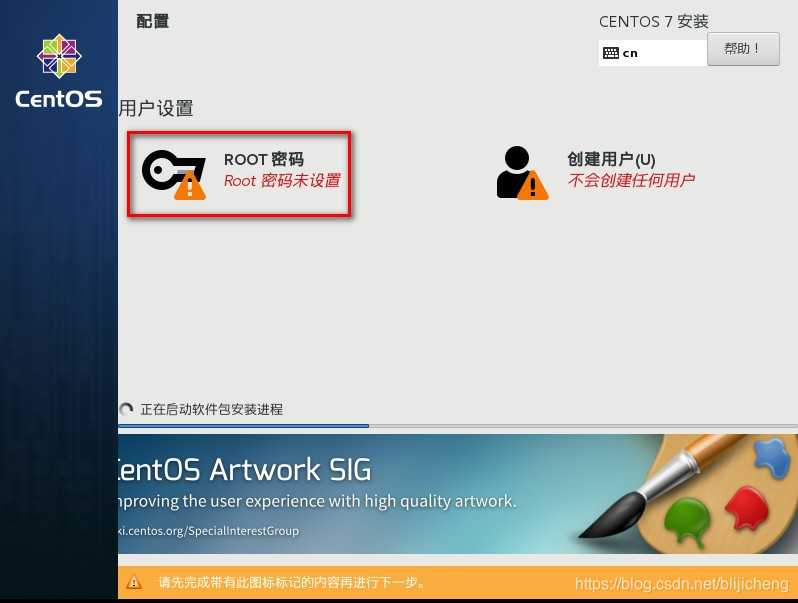798x603 pixels.
Task: Select the cn keyboard layout field
Action: 653,53
